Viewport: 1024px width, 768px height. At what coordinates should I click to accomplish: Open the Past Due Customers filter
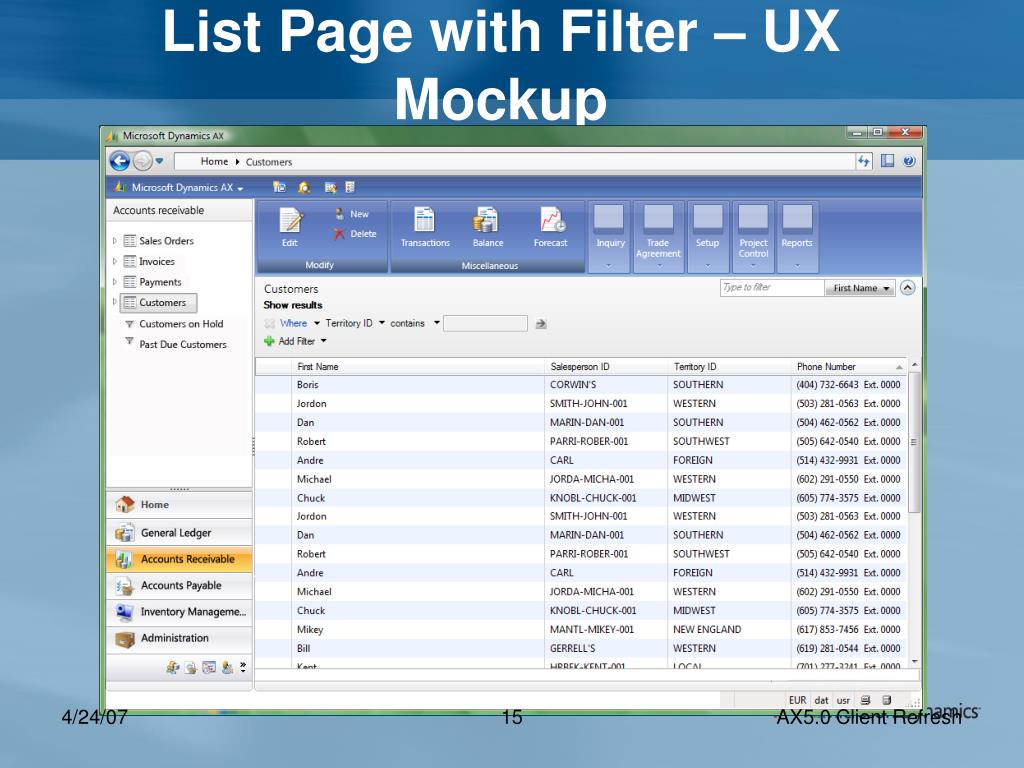[x=183, y=344]
